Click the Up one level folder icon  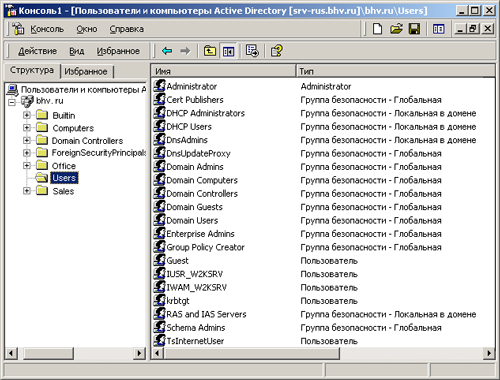click(210, 51)
